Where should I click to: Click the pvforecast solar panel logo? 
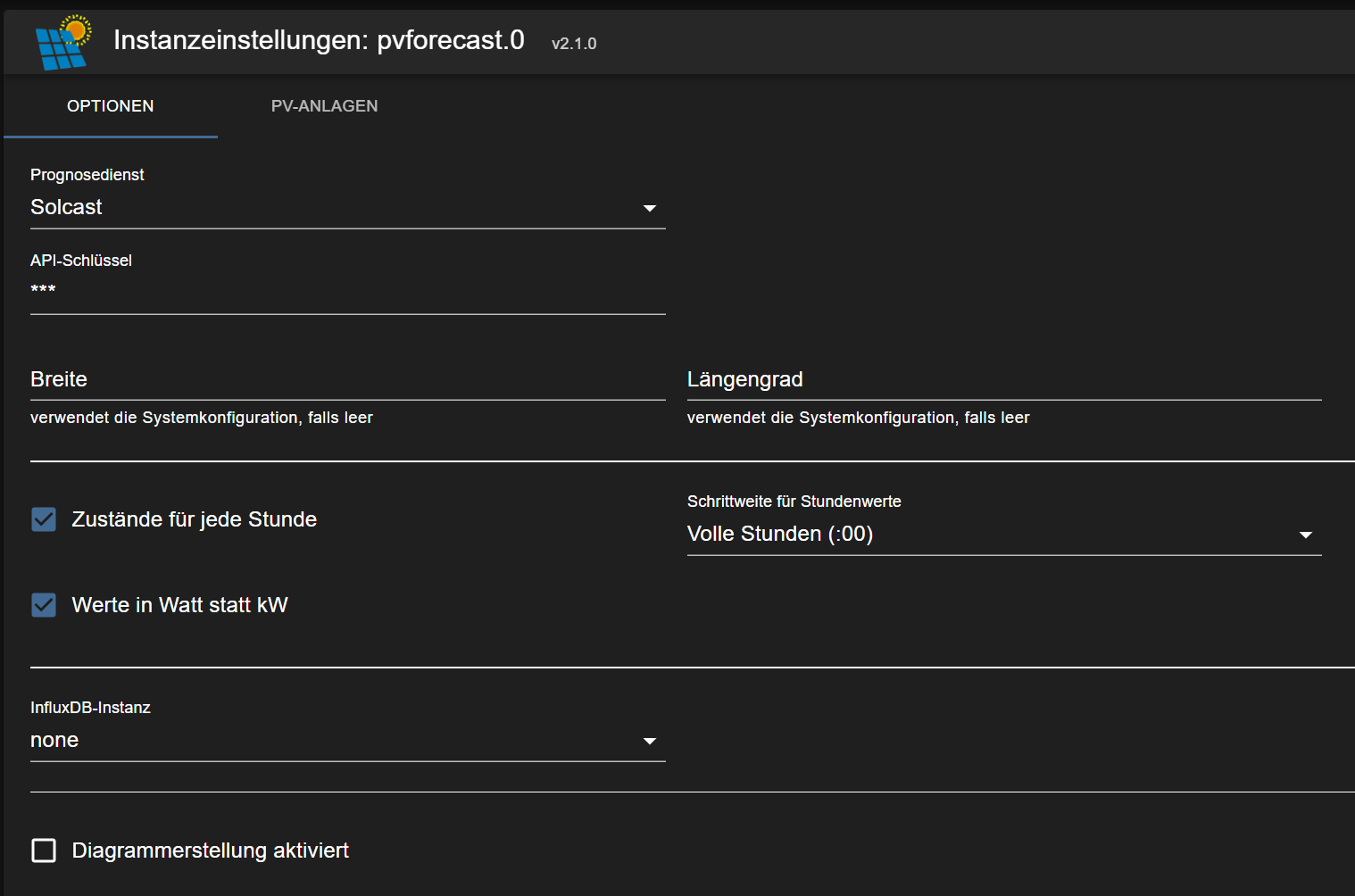(62, 42)
